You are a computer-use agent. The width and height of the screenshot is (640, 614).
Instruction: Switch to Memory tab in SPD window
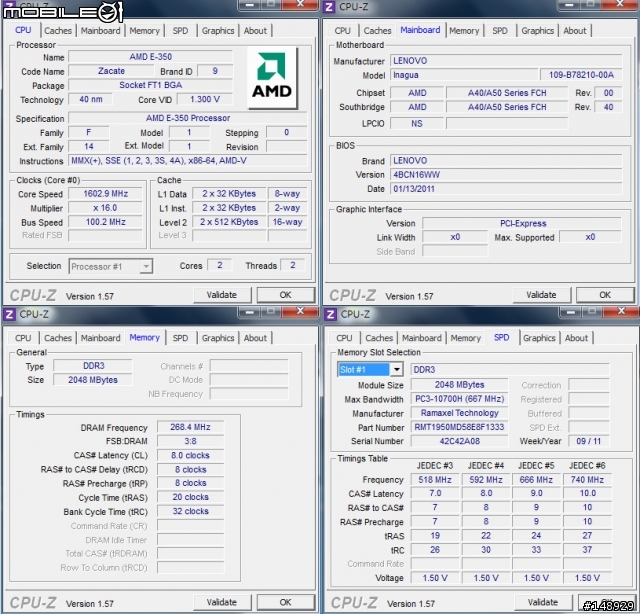(466, 338)
